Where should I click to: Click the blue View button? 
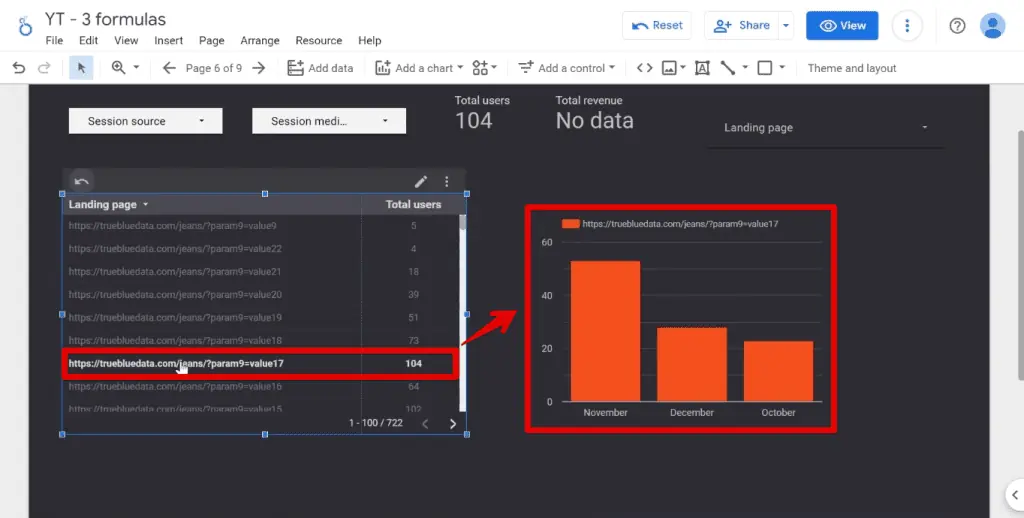pyautogui.click(x=842, y=26)
